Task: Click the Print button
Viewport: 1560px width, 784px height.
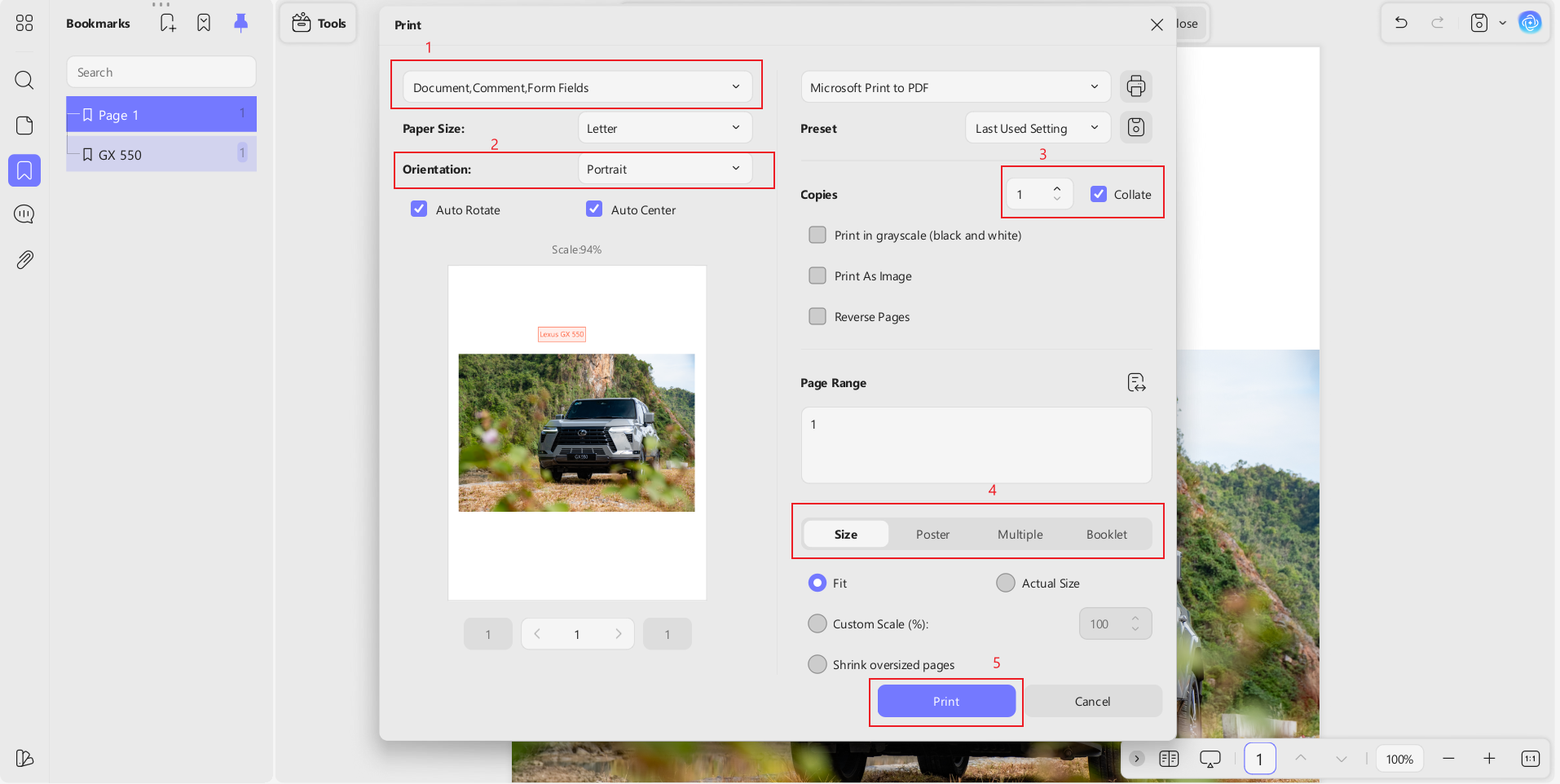Action: 945,701
